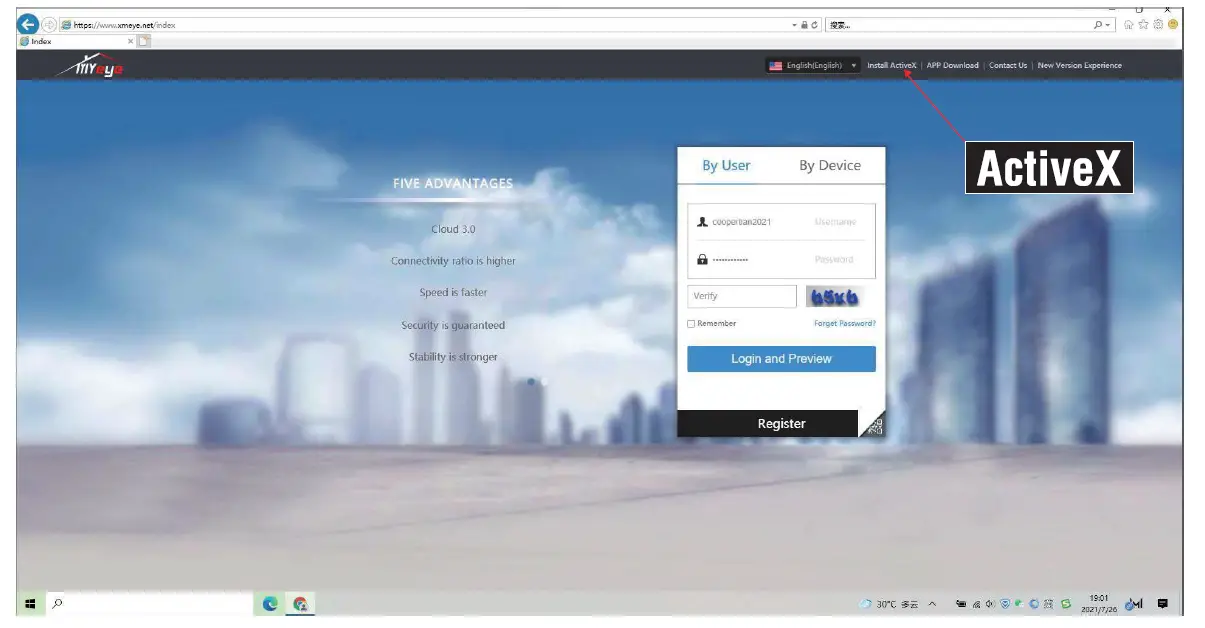1205x628 pixels.
Task: Click the taskbar search magnifier
Action: tap(58, 604)
